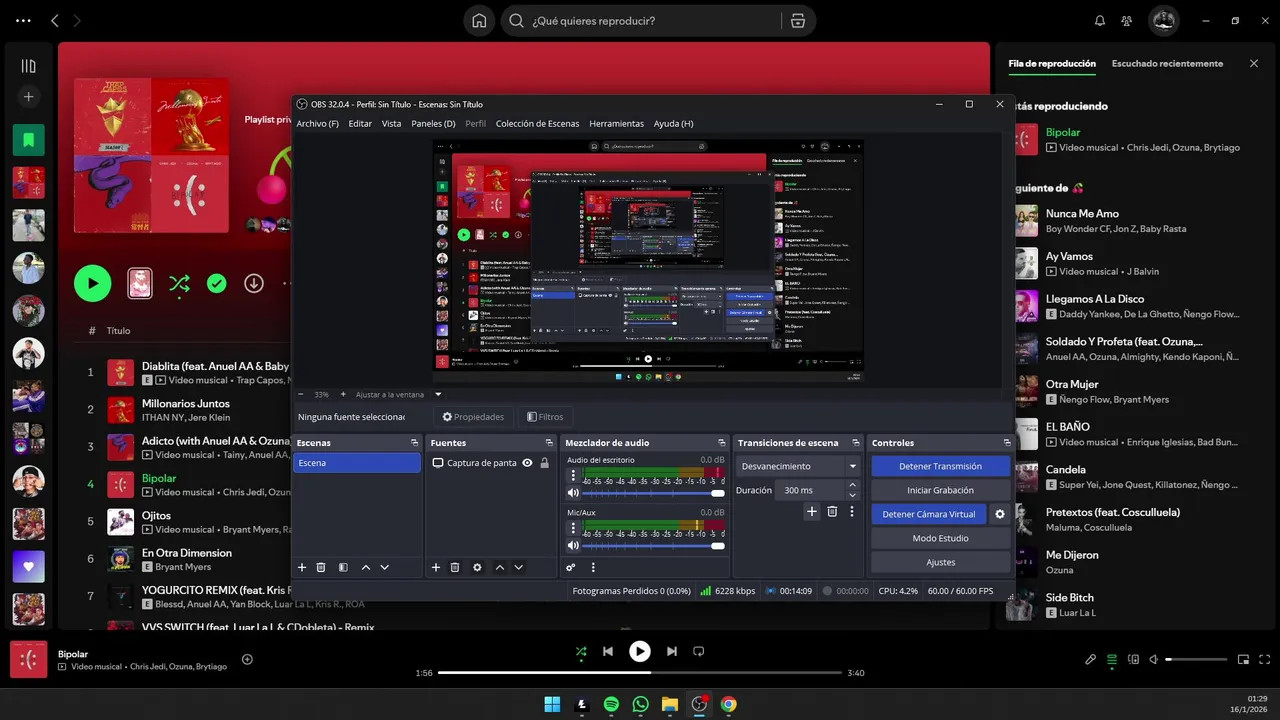Viewport: 1280px width, 720px height.
Task: Add a new source in Fuentes panel
Action: (x=436, y=567)
